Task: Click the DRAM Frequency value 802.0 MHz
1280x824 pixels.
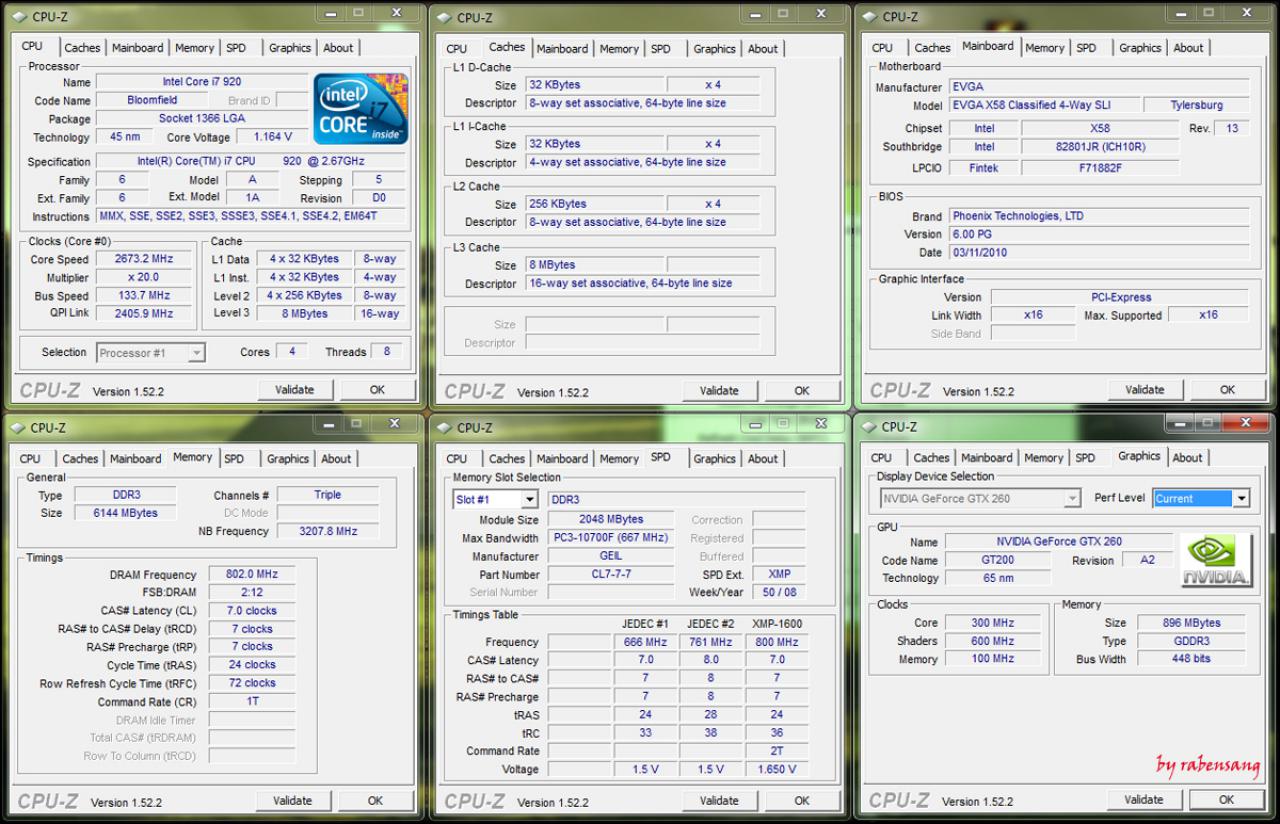Action: [252, 575]
